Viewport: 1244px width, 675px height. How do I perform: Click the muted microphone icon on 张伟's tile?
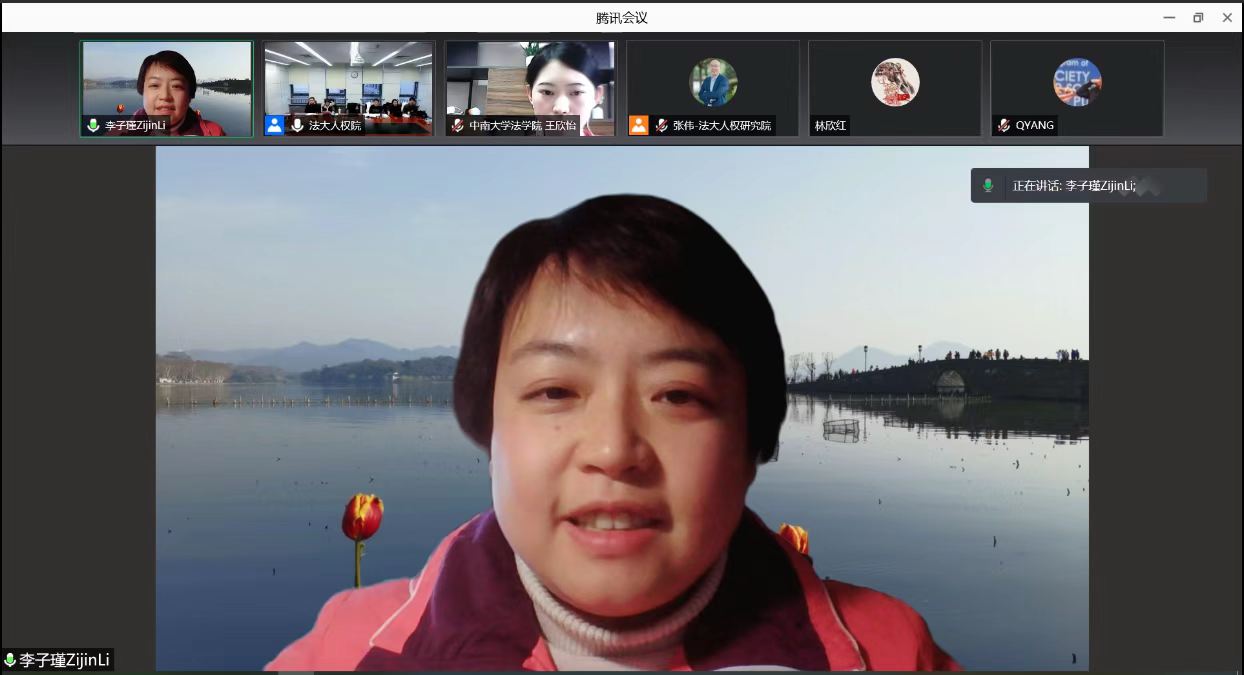tap(661, 126)
